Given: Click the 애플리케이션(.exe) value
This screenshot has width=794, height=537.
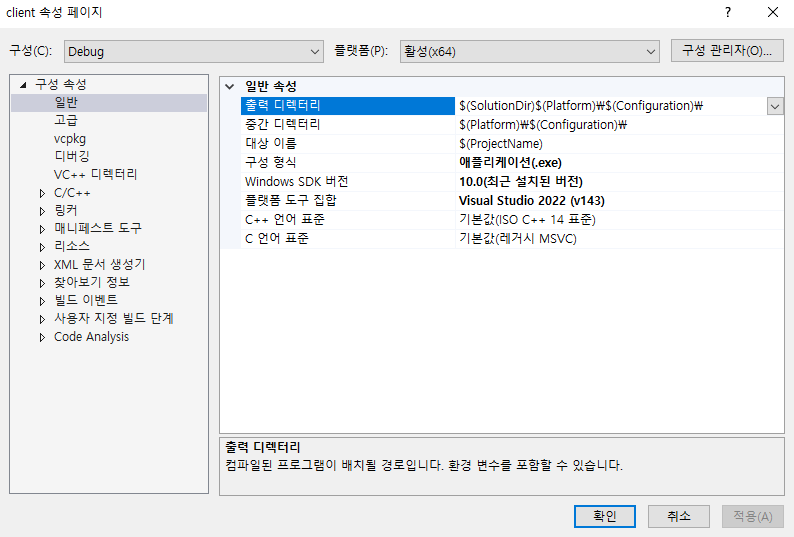Looking at the screenshot, I should pyautogui.click(x=510, y=163).
